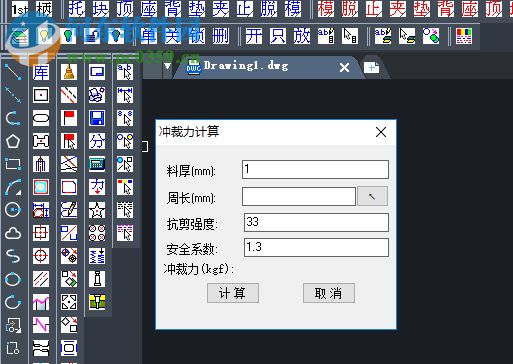513x364 pixels.
Task: Click the yellow lightbulb layer icon
Action: (45, 36)
